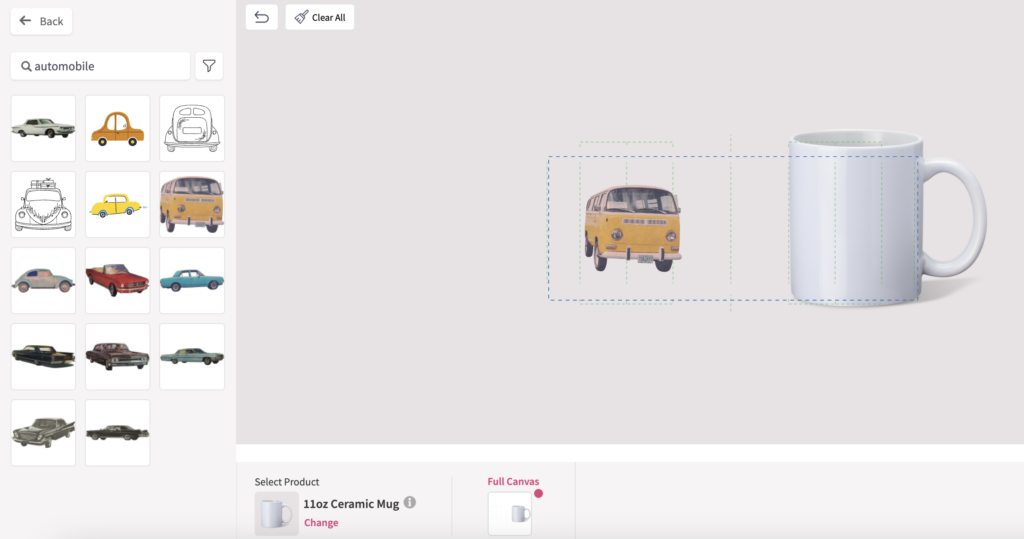
Task: Pick the line-drawn beetle rear view clipart
Action: coord(192,128)
